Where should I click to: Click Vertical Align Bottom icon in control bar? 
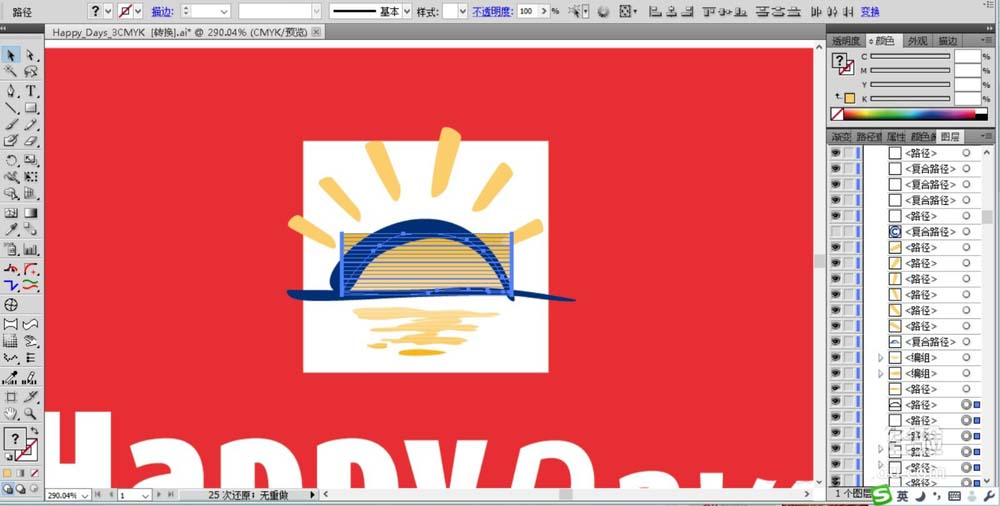point(740,11)
